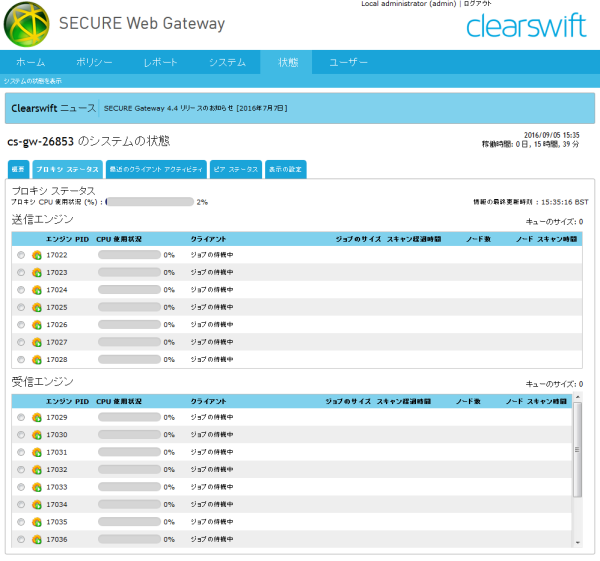Viewport: 600px width, 561px height.
Task: Switch to the プロキシ ステータス tab
Action: click(x=68, y=169)
